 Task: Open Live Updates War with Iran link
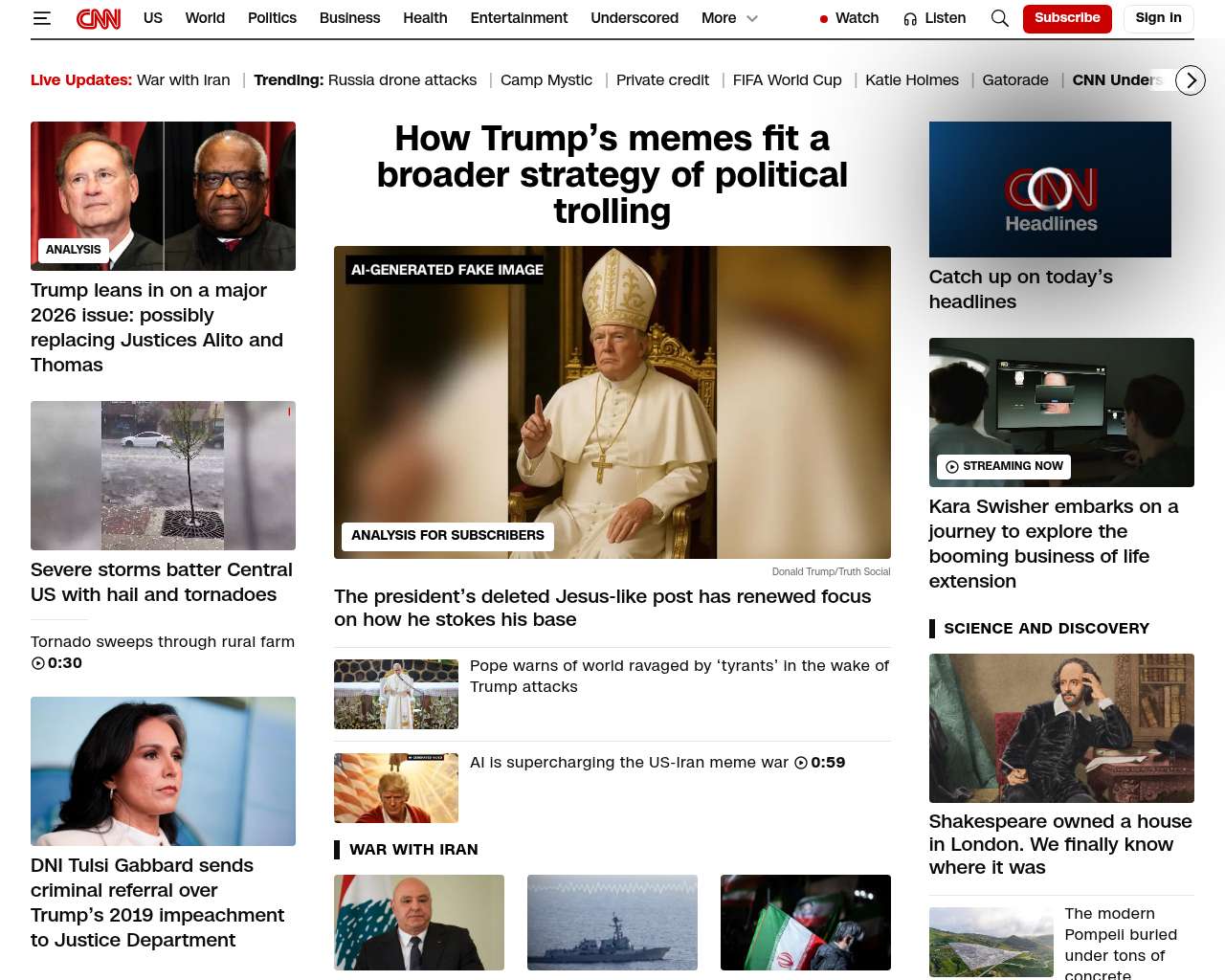[130, 80]
